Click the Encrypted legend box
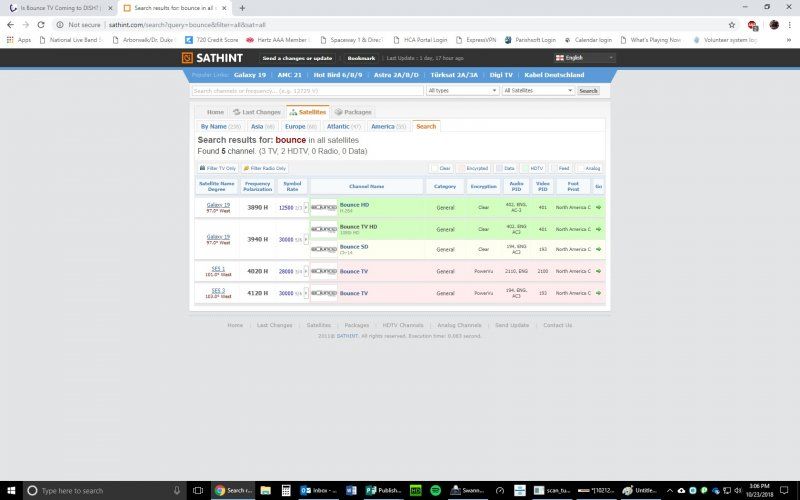The height and width of the screenshot is (500, 800). coord(473,168)
